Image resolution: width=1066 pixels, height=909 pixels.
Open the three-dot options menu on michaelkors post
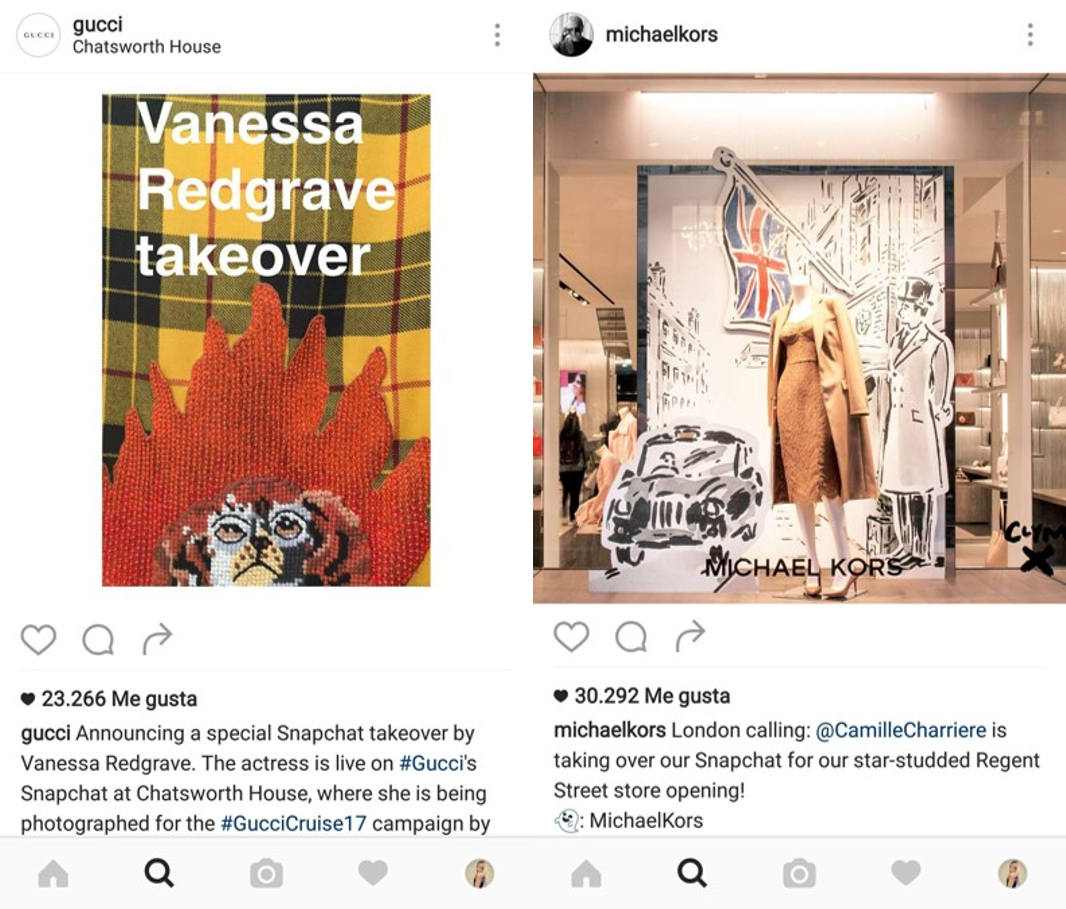[x=1031, y=34]
